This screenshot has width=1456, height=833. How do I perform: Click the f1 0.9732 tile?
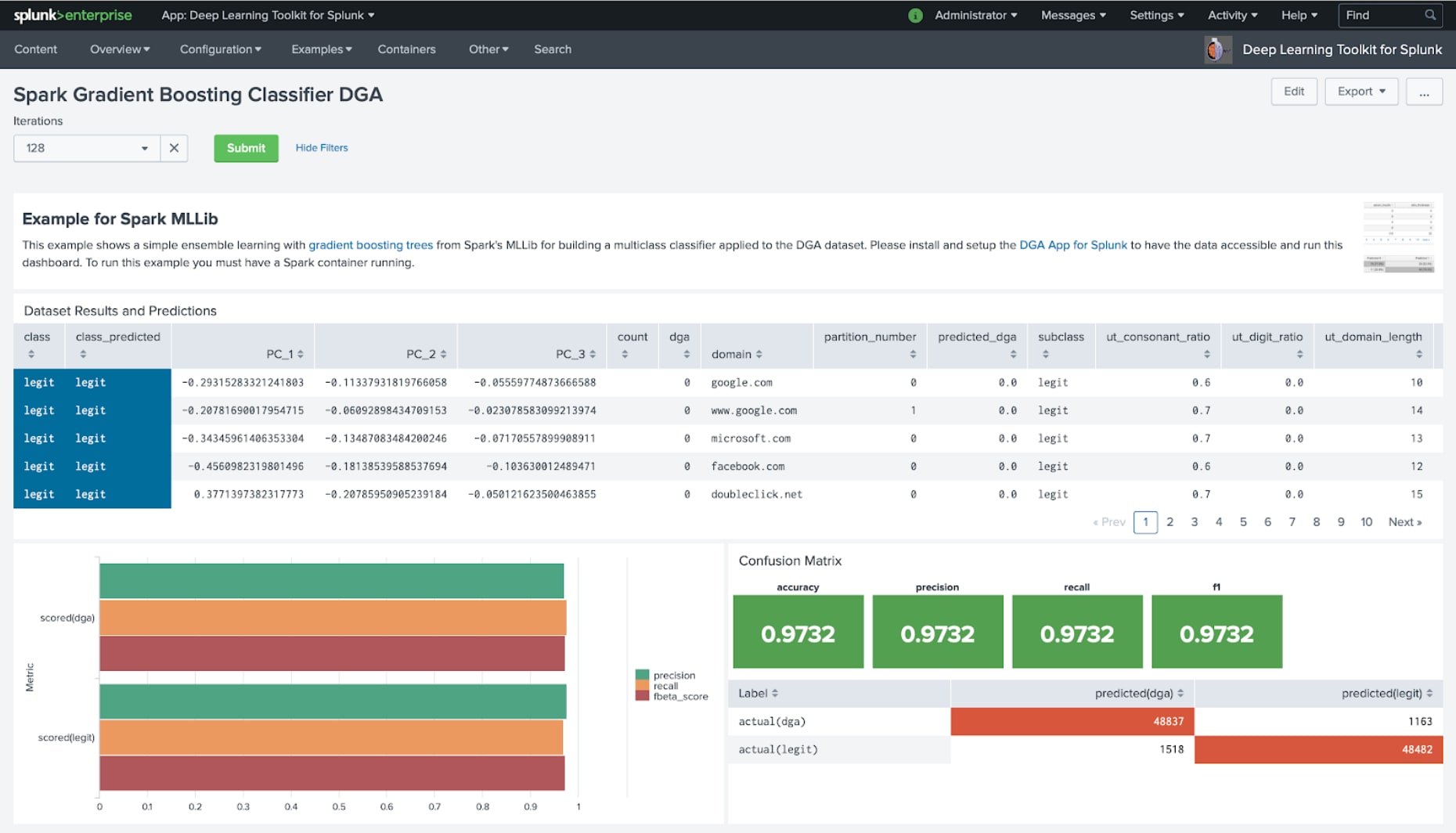[1216, 632]
